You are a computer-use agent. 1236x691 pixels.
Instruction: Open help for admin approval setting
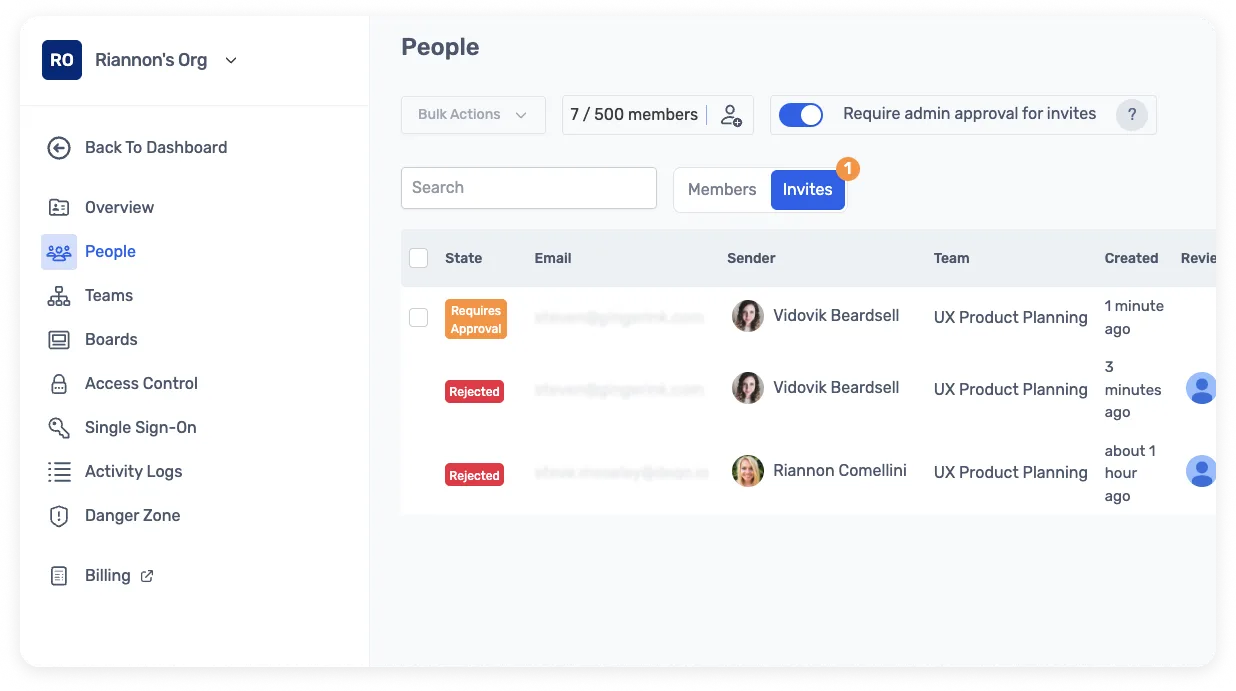[x=1131, y=115]
